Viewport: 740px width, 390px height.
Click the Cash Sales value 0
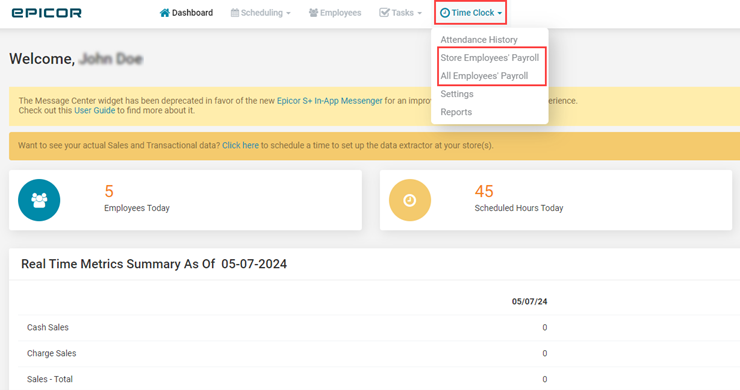click(545, 327)
